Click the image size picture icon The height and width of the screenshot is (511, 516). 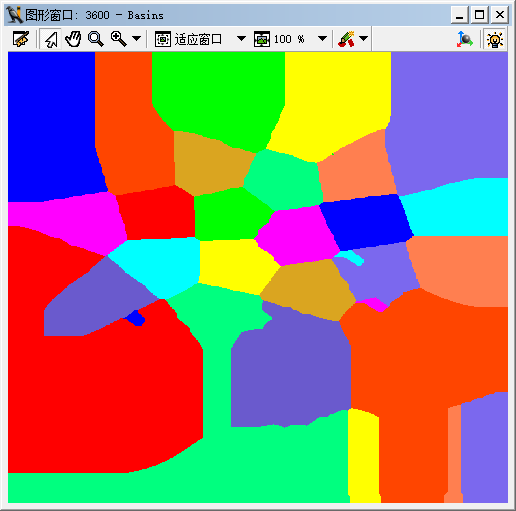point(262,39)
